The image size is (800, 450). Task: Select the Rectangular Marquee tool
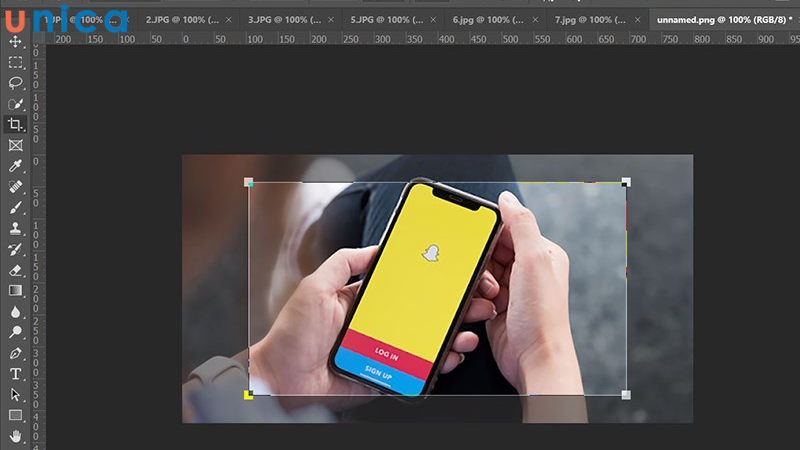(15, 62)
